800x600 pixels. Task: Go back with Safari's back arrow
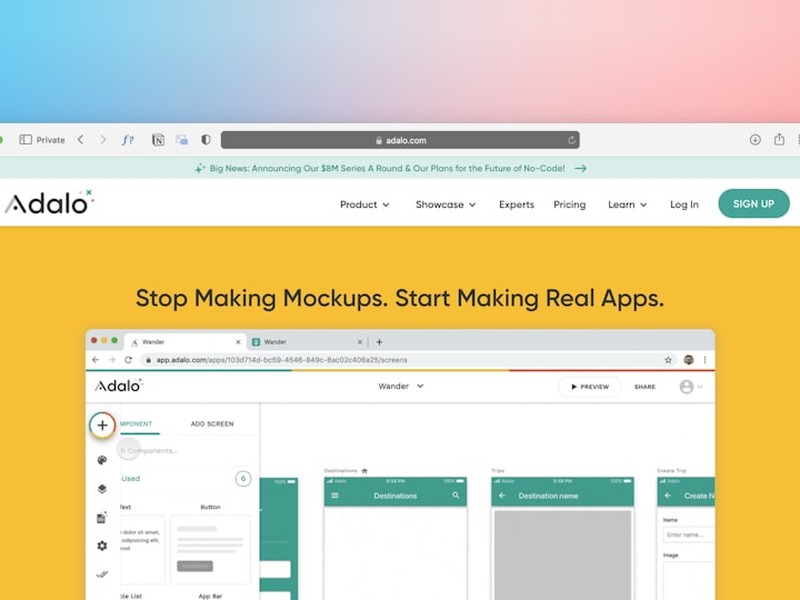click(81, 140)
